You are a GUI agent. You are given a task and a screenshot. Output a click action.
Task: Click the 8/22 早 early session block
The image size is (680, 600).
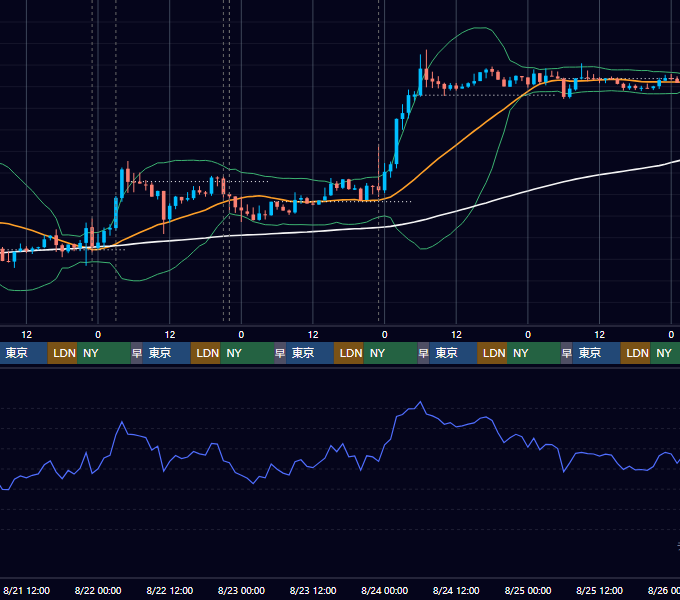click(137, 353)
